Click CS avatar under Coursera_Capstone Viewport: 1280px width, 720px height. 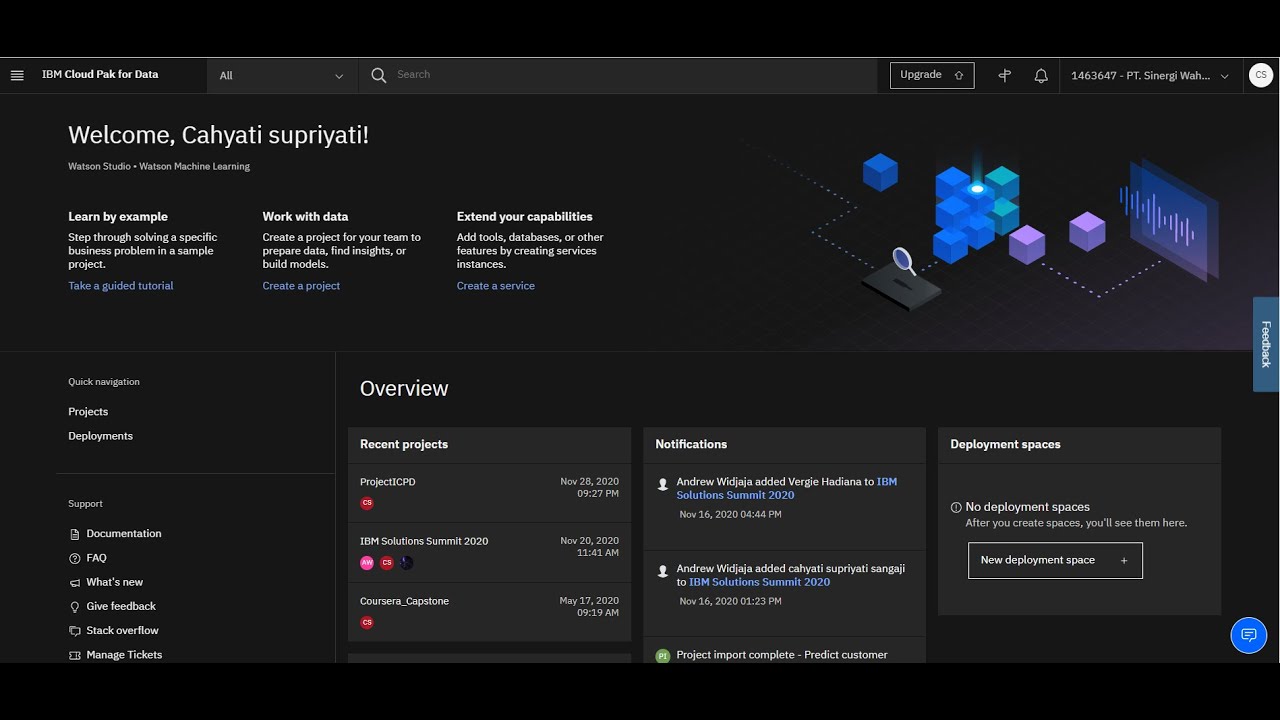click(x=367, y=622)
